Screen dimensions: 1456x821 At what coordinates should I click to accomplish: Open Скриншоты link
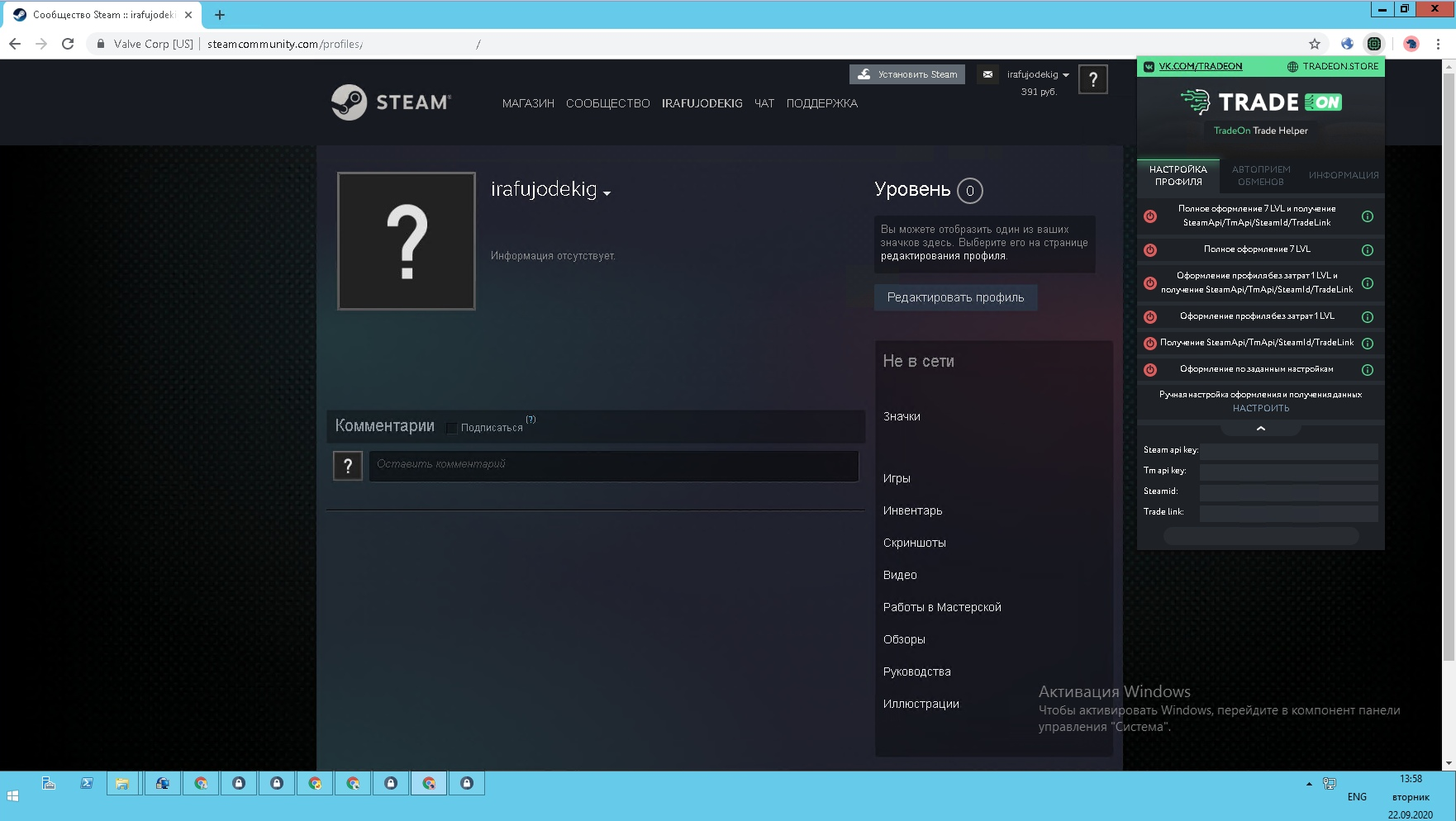coord(914,543)
